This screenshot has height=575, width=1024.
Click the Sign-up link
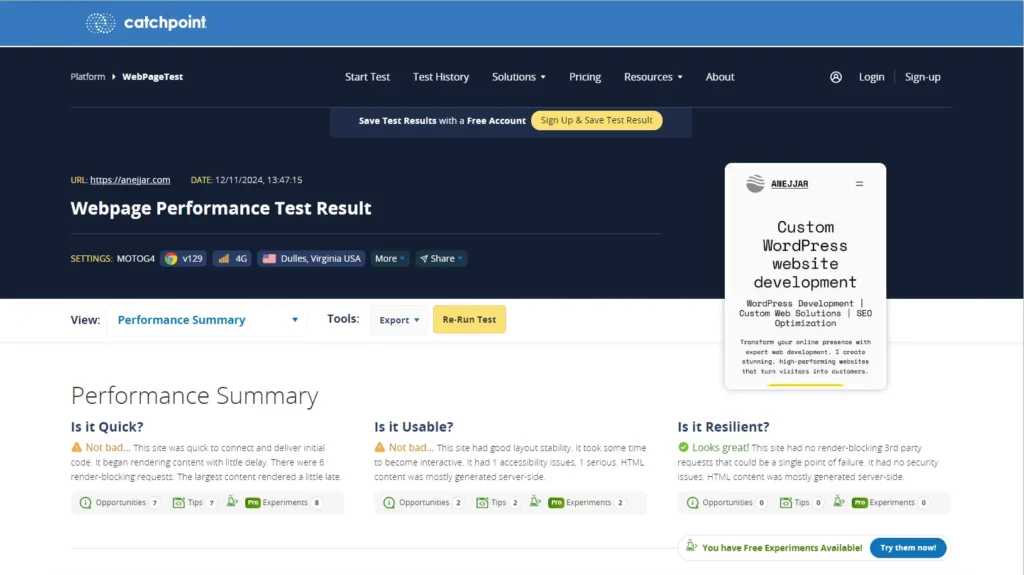tap(922, 77)
